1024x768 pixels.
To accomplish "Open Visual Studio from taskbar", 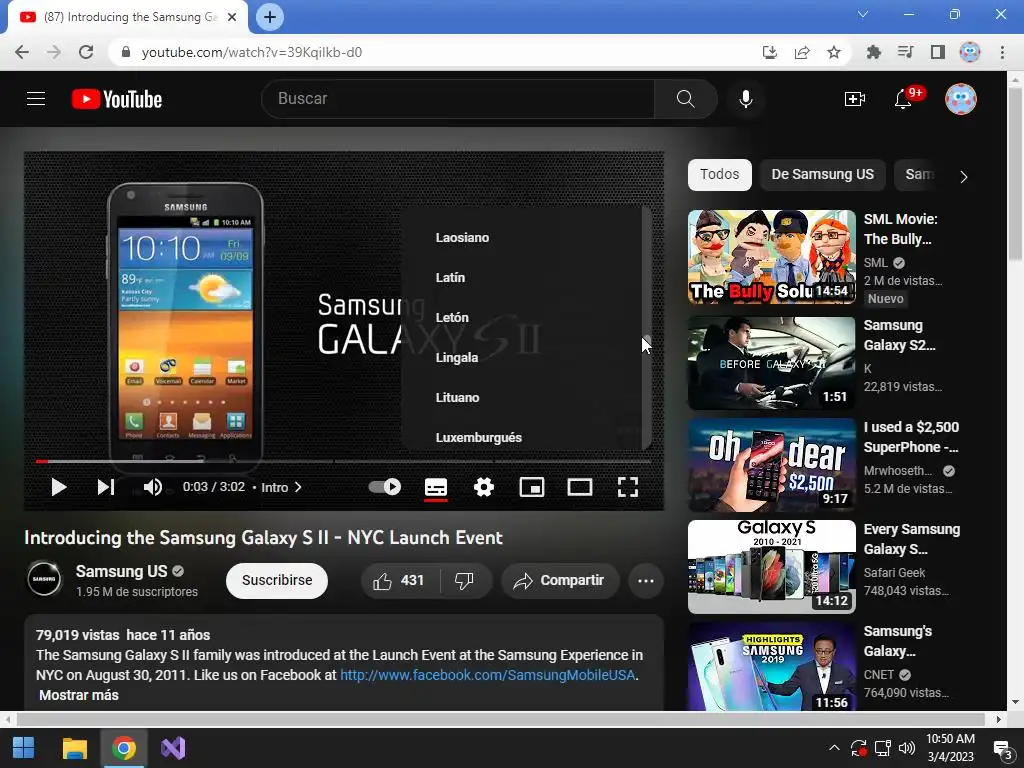I will 173,748.
